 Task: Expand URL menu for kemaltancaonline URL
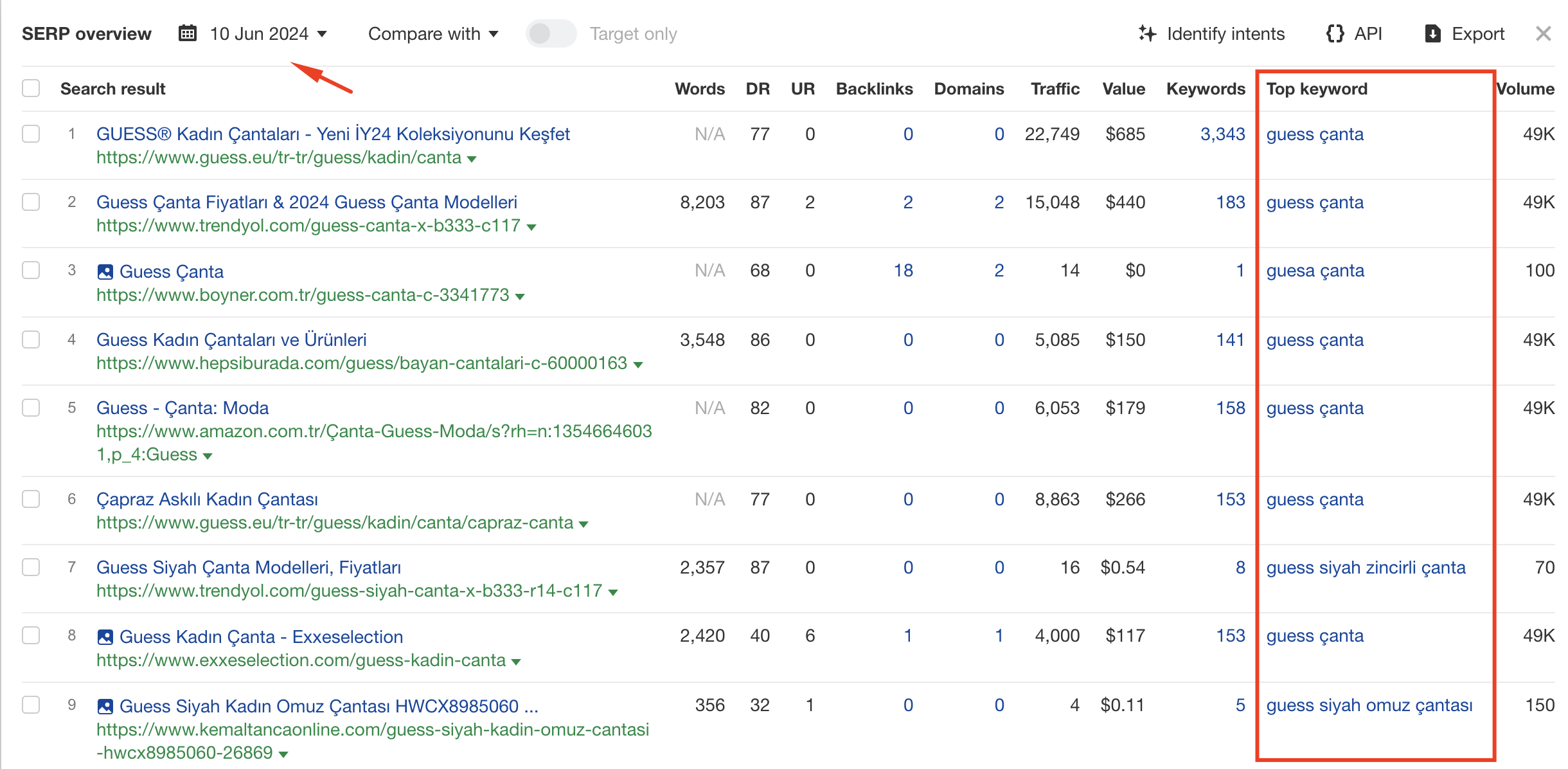tap(283, 754)
